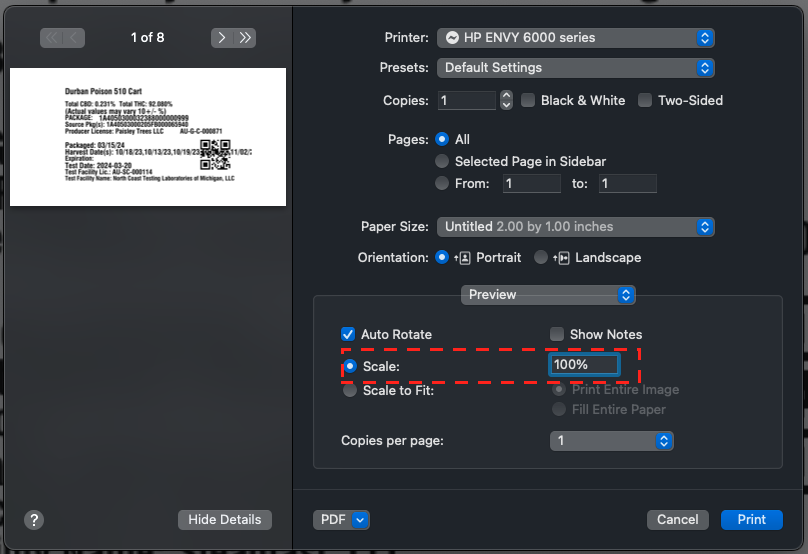Enable Black & White checkbox
The image size is (808, 554).
528,100
